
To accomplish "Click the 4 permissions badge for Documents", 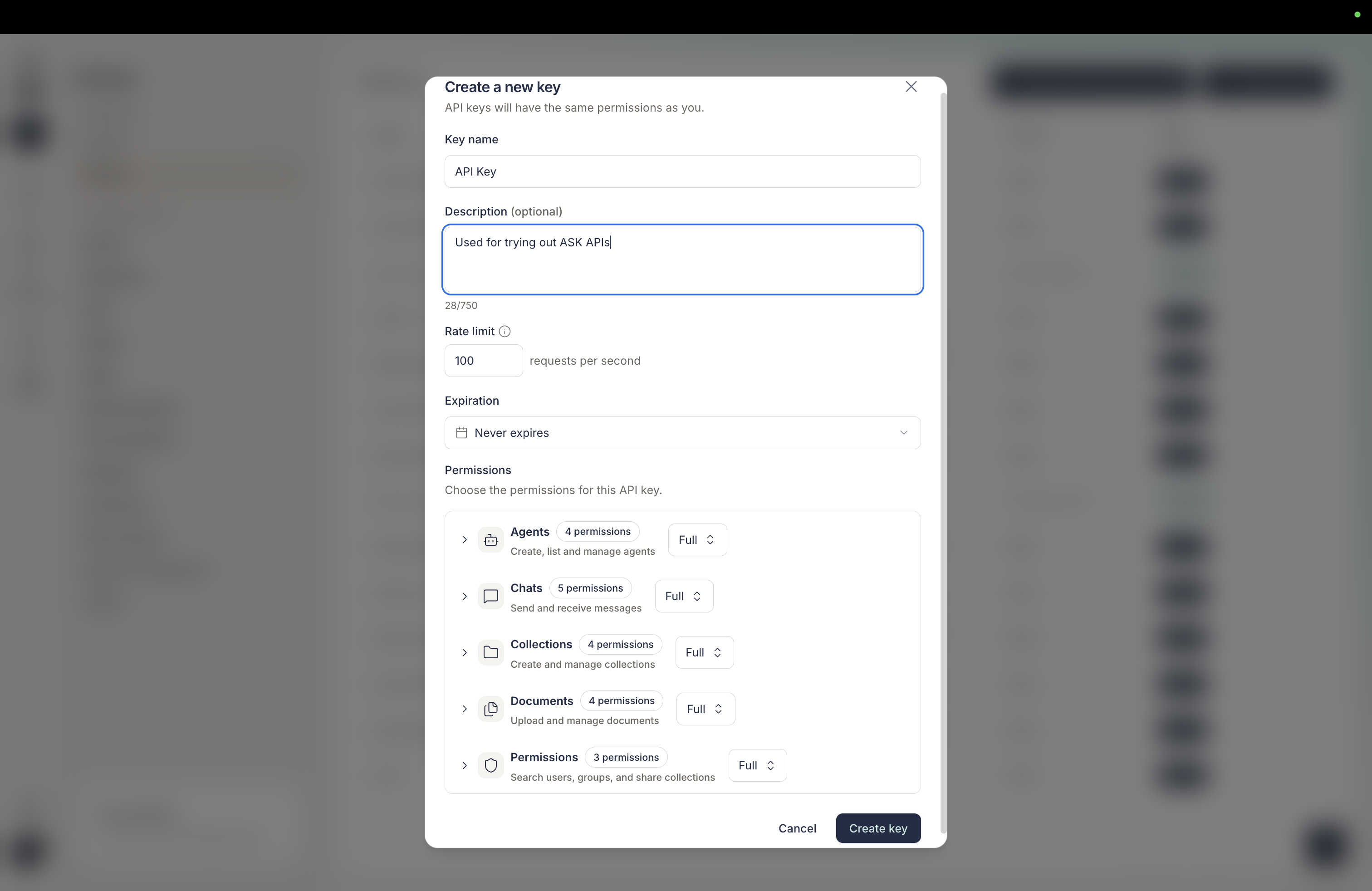I will [622, 701].
